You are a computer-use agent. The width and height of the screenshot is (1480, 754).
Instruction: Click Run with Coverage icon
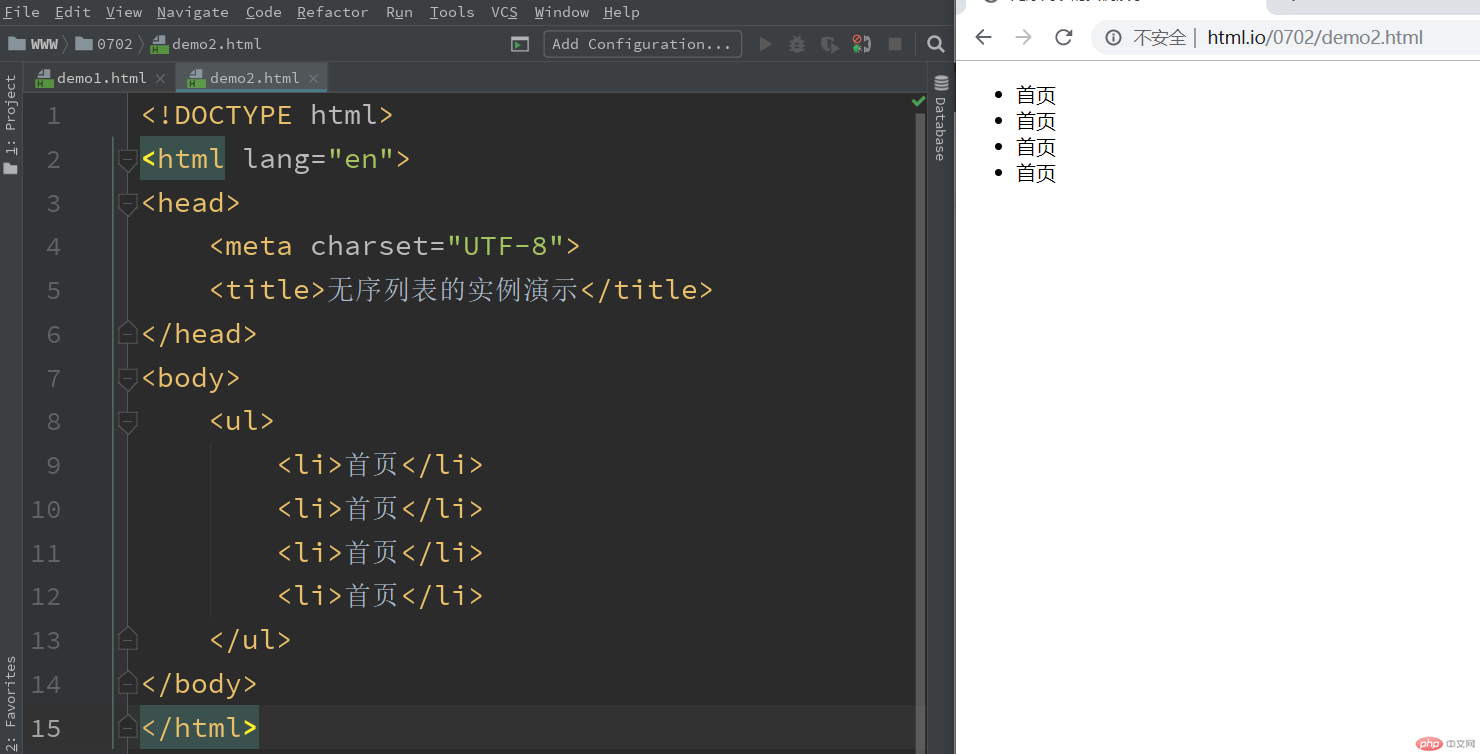point(829,44)
